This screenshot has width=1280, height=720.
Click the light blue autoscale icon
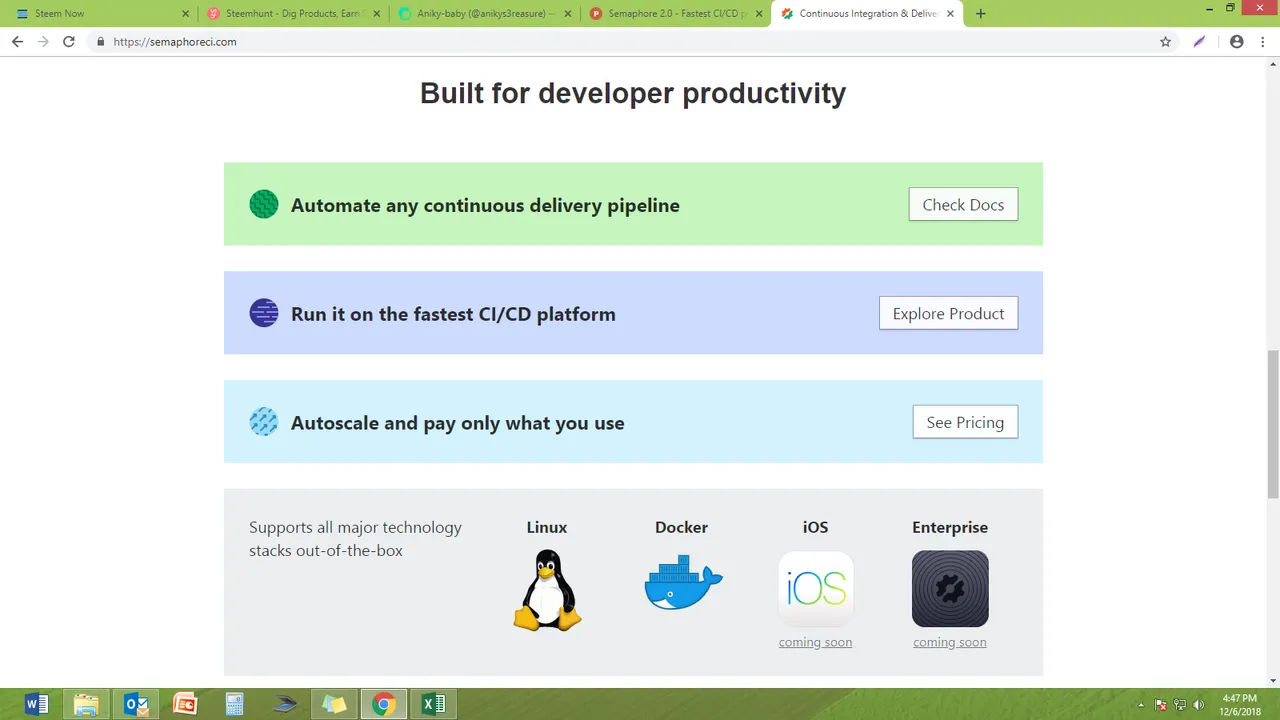tap(264, 422)
